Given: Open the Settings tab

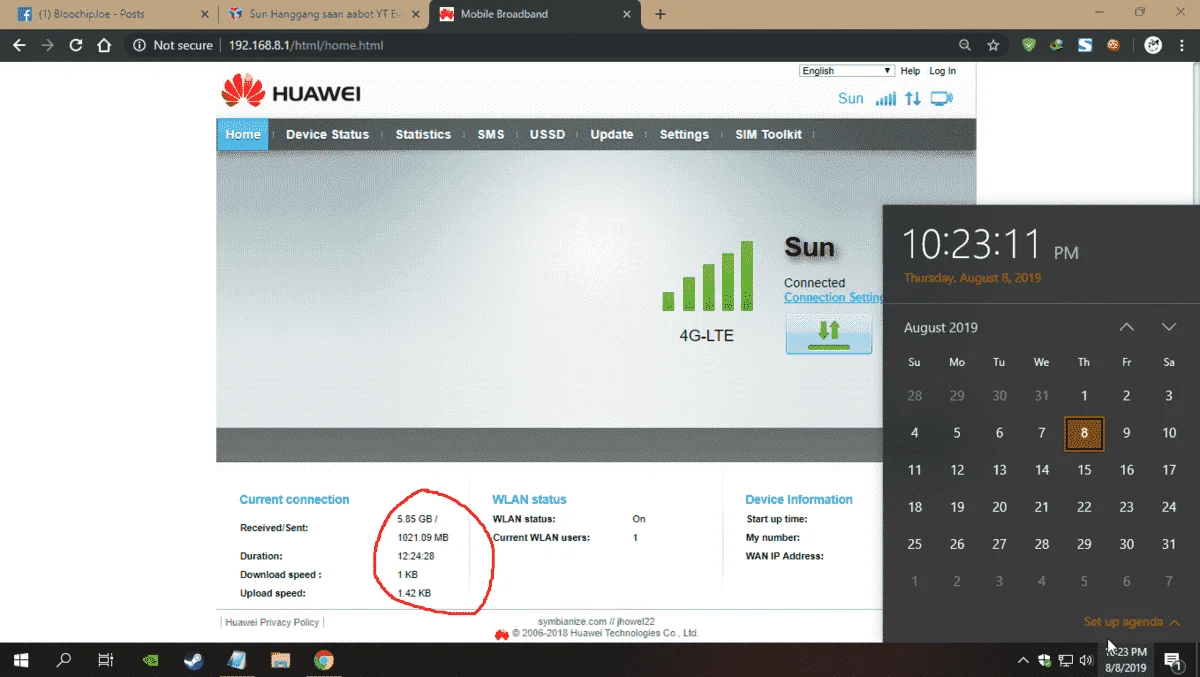Looking at the screenshot, I should coord(684,134).
